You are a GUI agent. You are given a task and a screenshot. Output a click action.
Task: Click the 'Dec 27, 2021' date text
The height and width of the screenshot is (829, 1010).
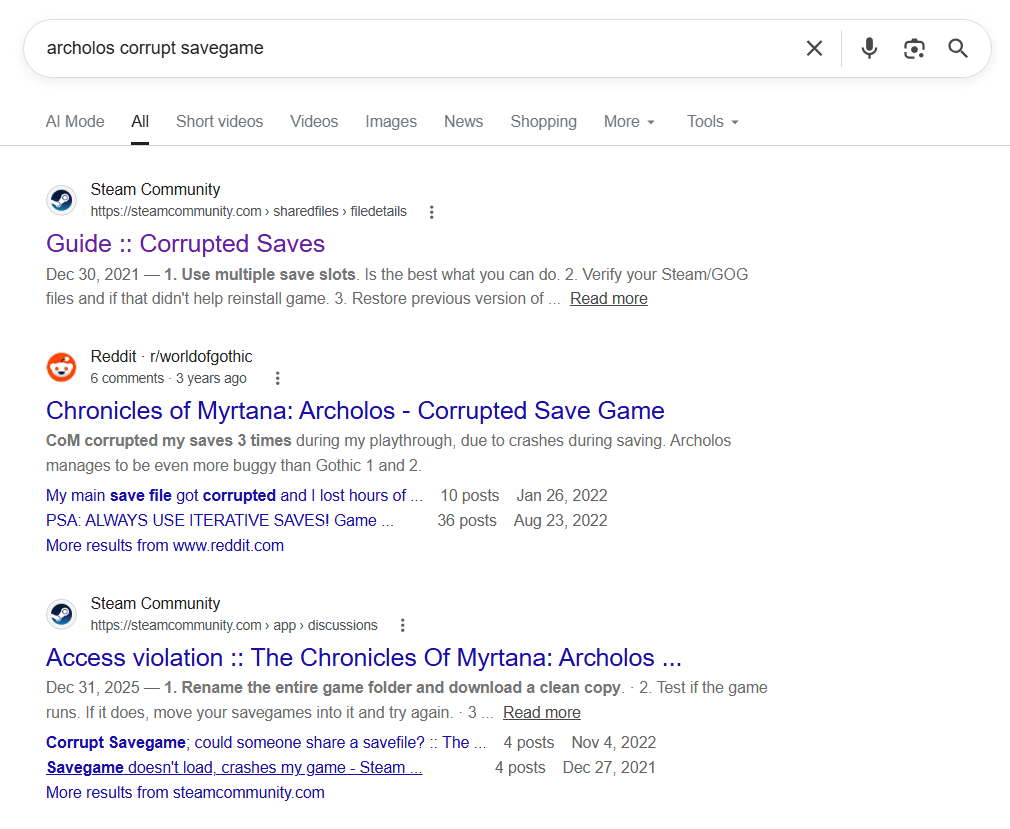coord(609,768)
